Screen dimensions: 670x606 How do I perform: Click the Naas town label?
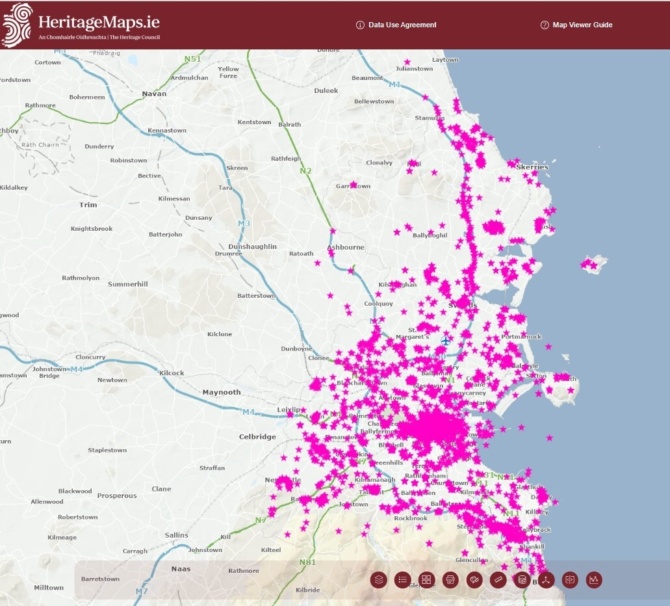point(181,569)
